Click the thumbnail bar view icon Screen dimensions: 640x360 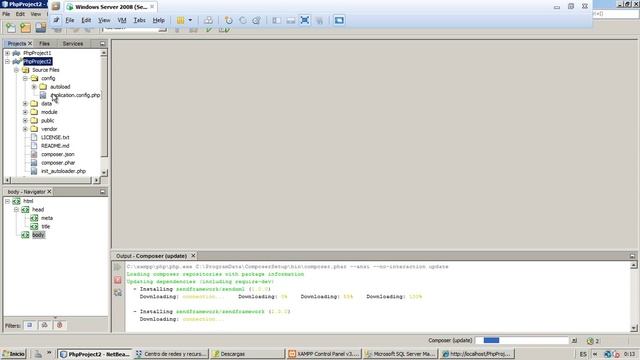point(291,20)
